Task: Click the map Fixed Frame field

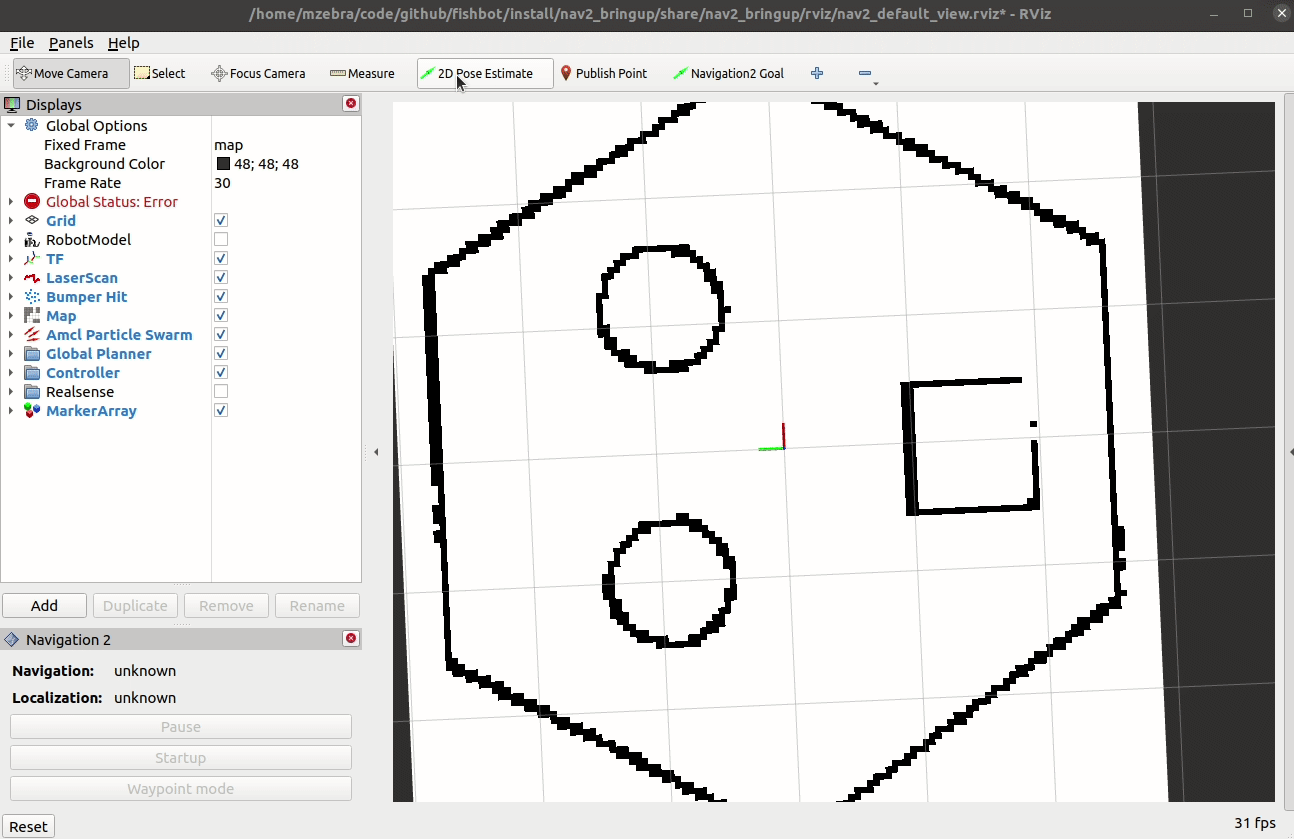Action: (x=229, y=144)
